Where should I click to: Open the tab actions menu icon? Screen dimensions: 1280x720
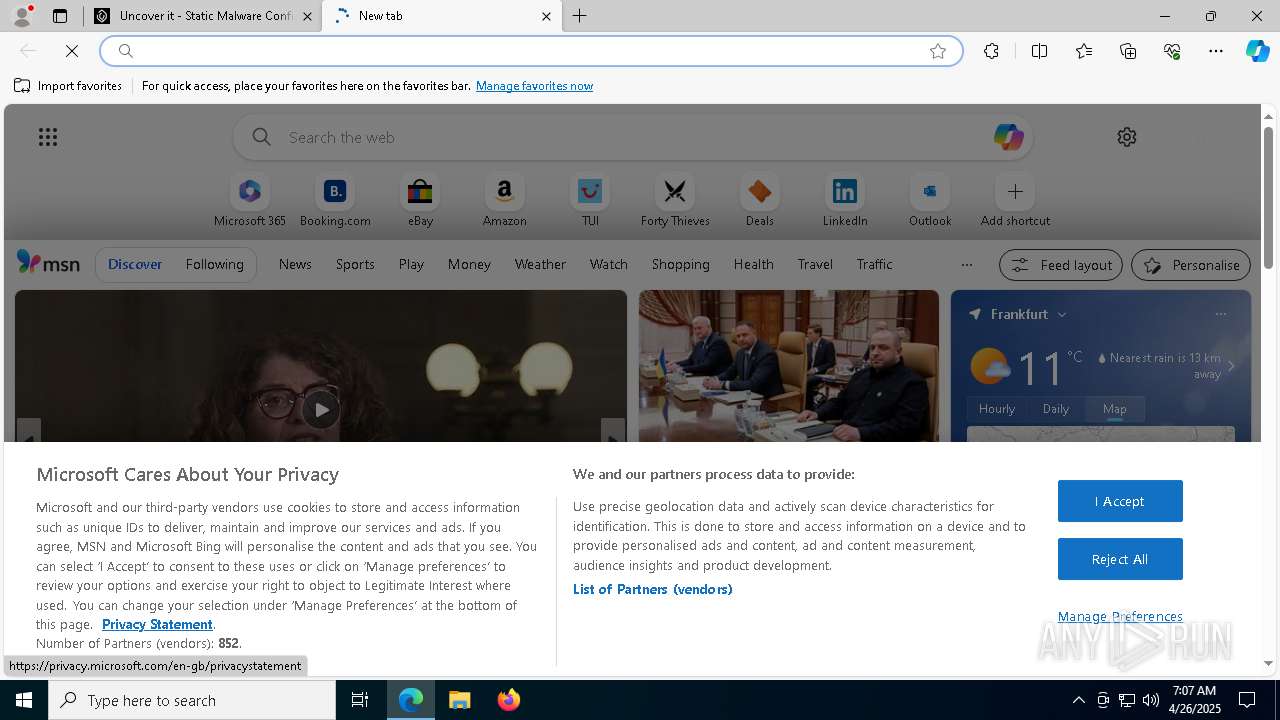pyautogui.click(x=60, y=16)
